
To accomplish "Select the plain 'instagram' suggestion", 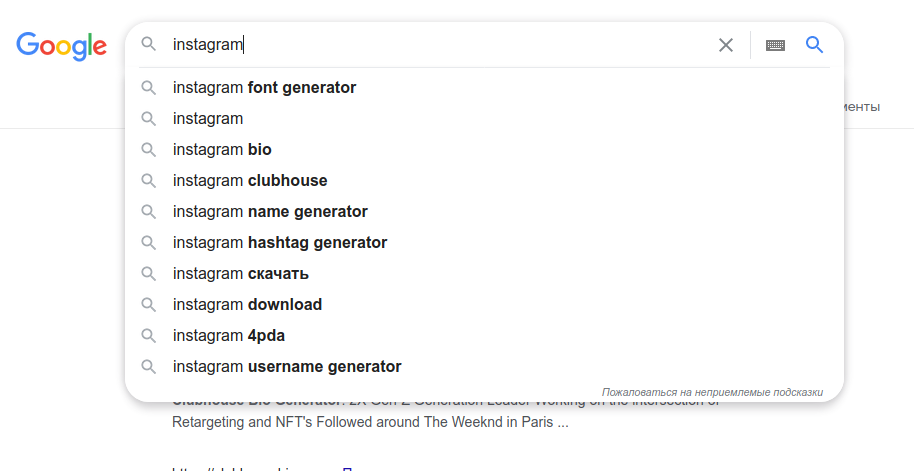I will point(208,119).
